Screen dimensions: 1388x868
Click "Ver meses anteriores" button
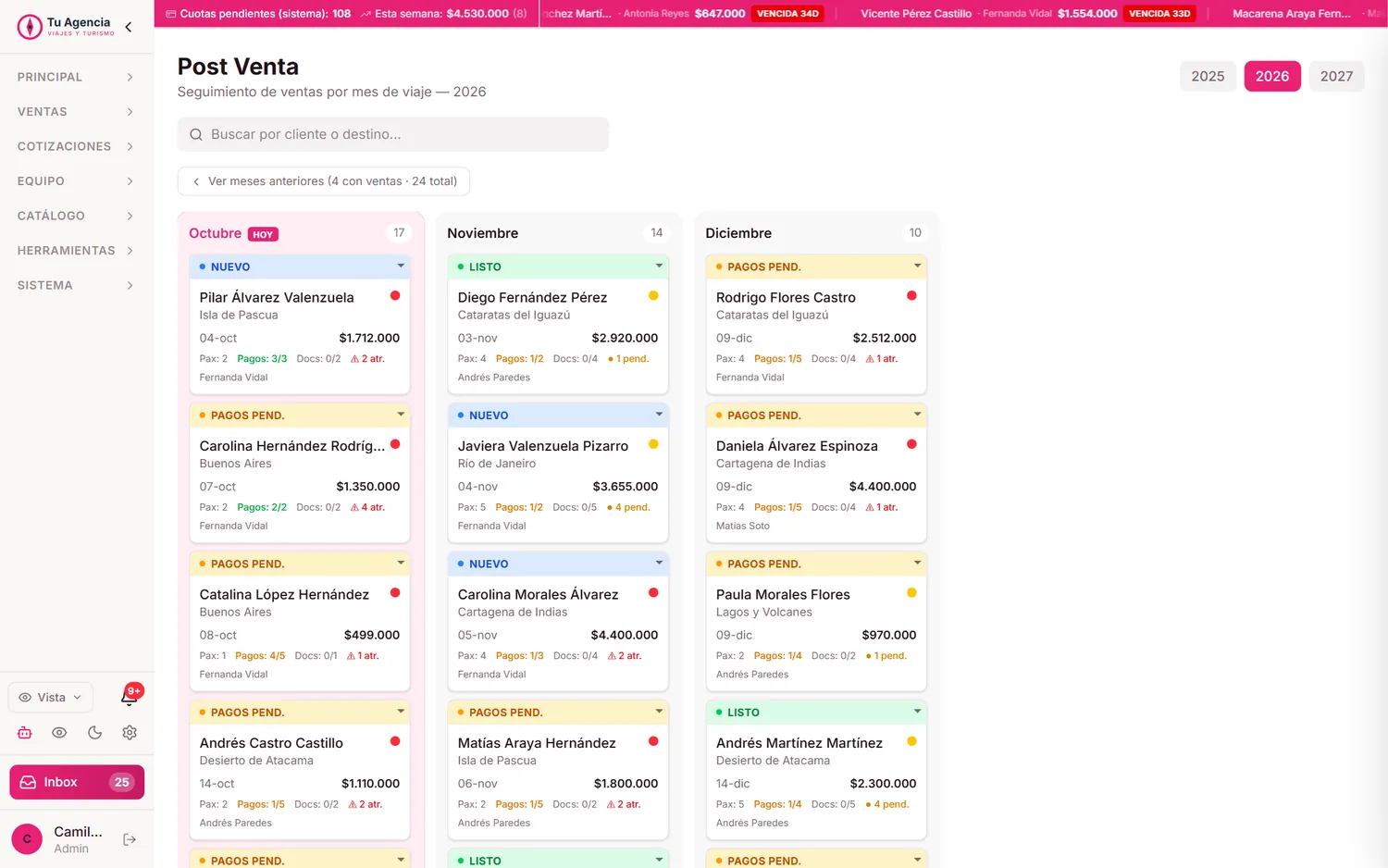(324, 181)
